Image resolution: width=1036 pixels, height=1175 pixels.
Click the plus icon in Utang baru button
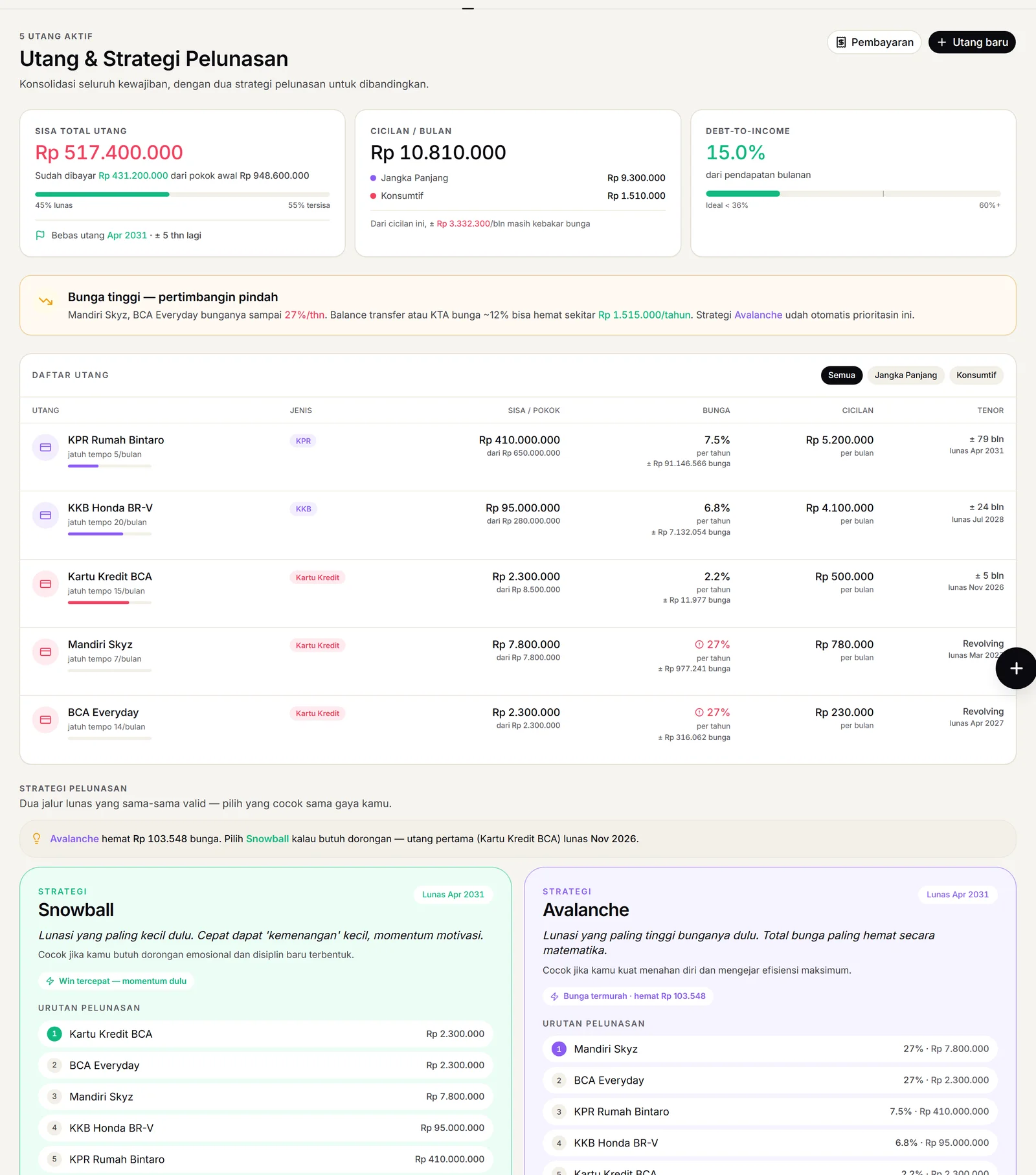click(942, 42)
